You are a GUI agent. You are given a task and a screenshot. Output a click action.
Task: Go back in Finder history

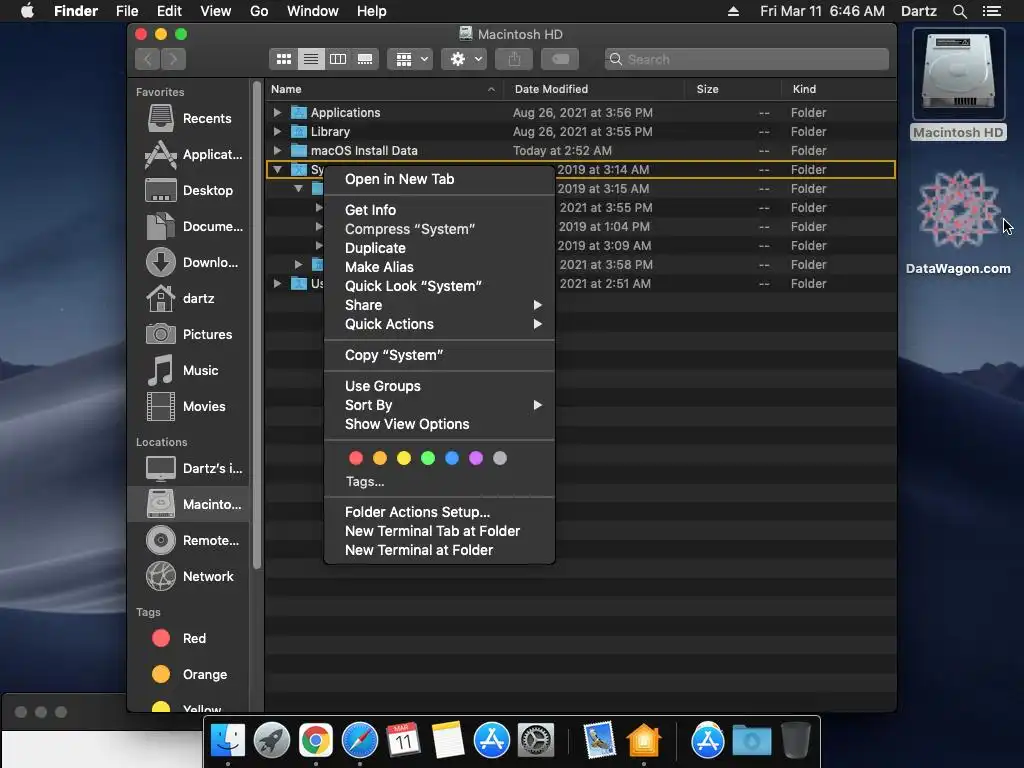148,59
